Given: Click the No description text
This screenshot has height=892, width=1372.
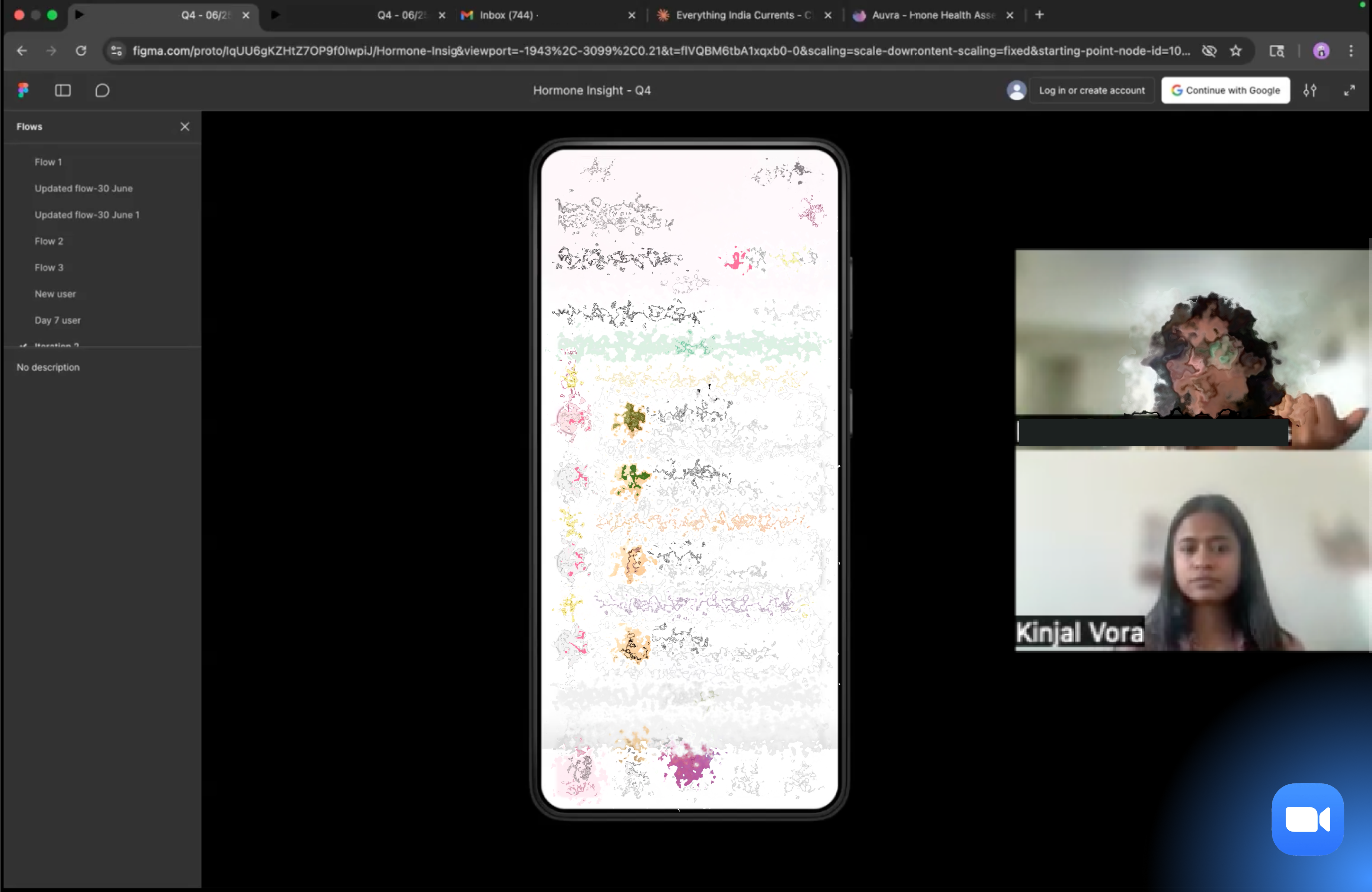Looking at the screenshot, I should pyautogui.click(x=48, y=367).
